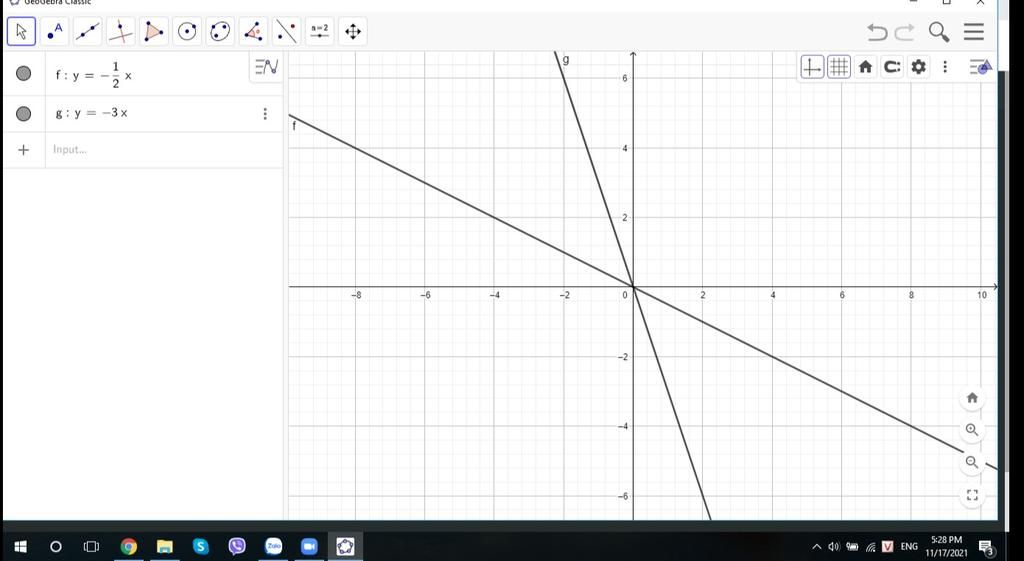Toggle visibility of line g
The image size is (1024, 561).
tap(24, 114)
